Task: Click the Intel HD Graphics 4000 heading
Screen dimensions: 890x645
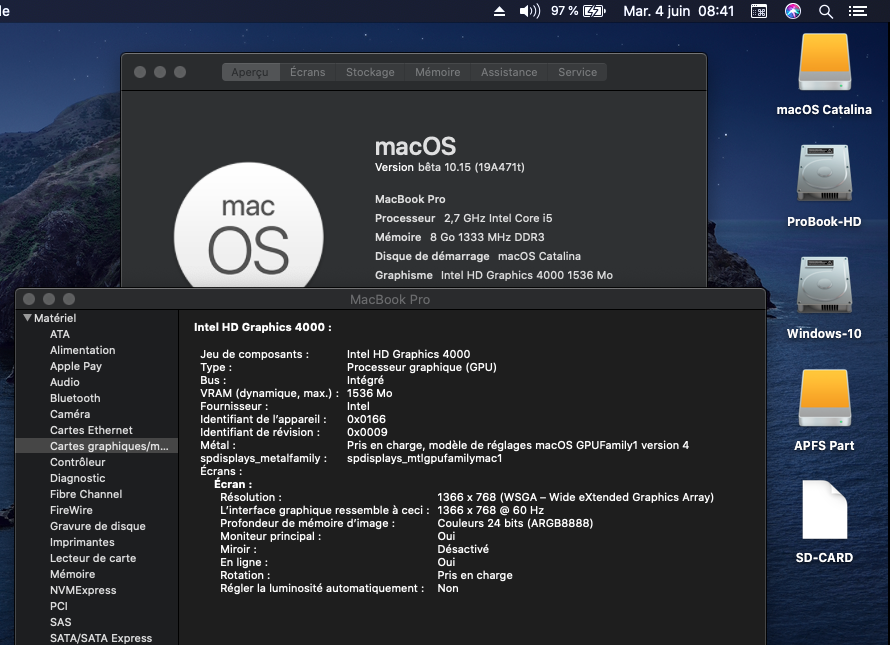Action: [263, 327]
